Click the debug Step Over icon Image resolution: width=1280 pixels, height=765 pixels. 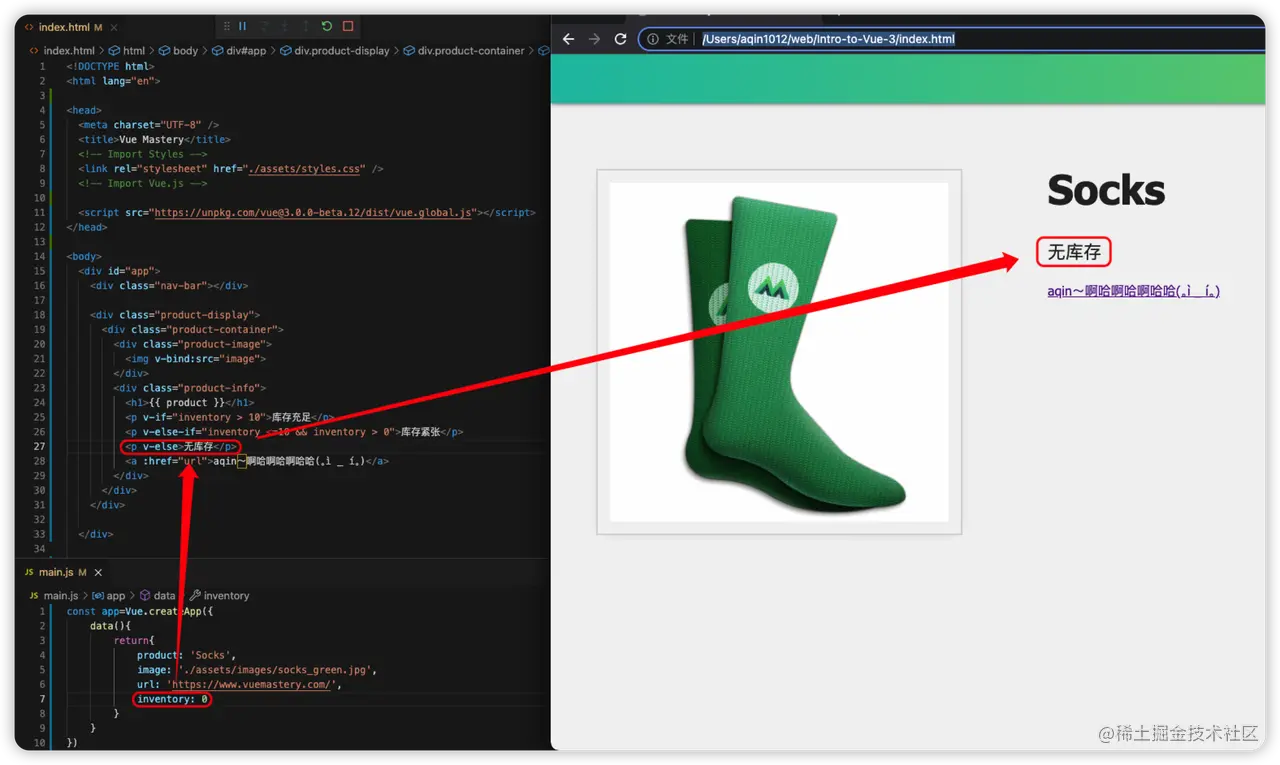tap(265, 27)
